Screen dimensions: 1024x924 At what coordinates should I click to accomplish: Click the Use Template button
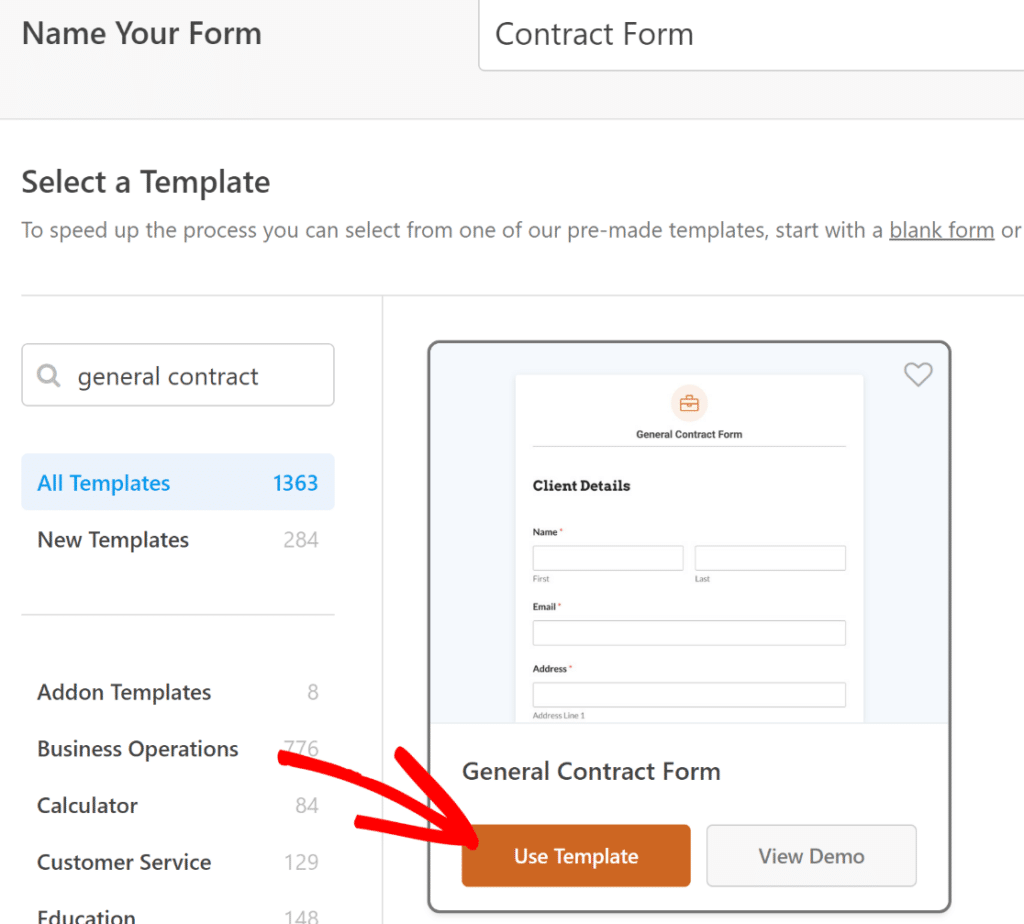576,855
